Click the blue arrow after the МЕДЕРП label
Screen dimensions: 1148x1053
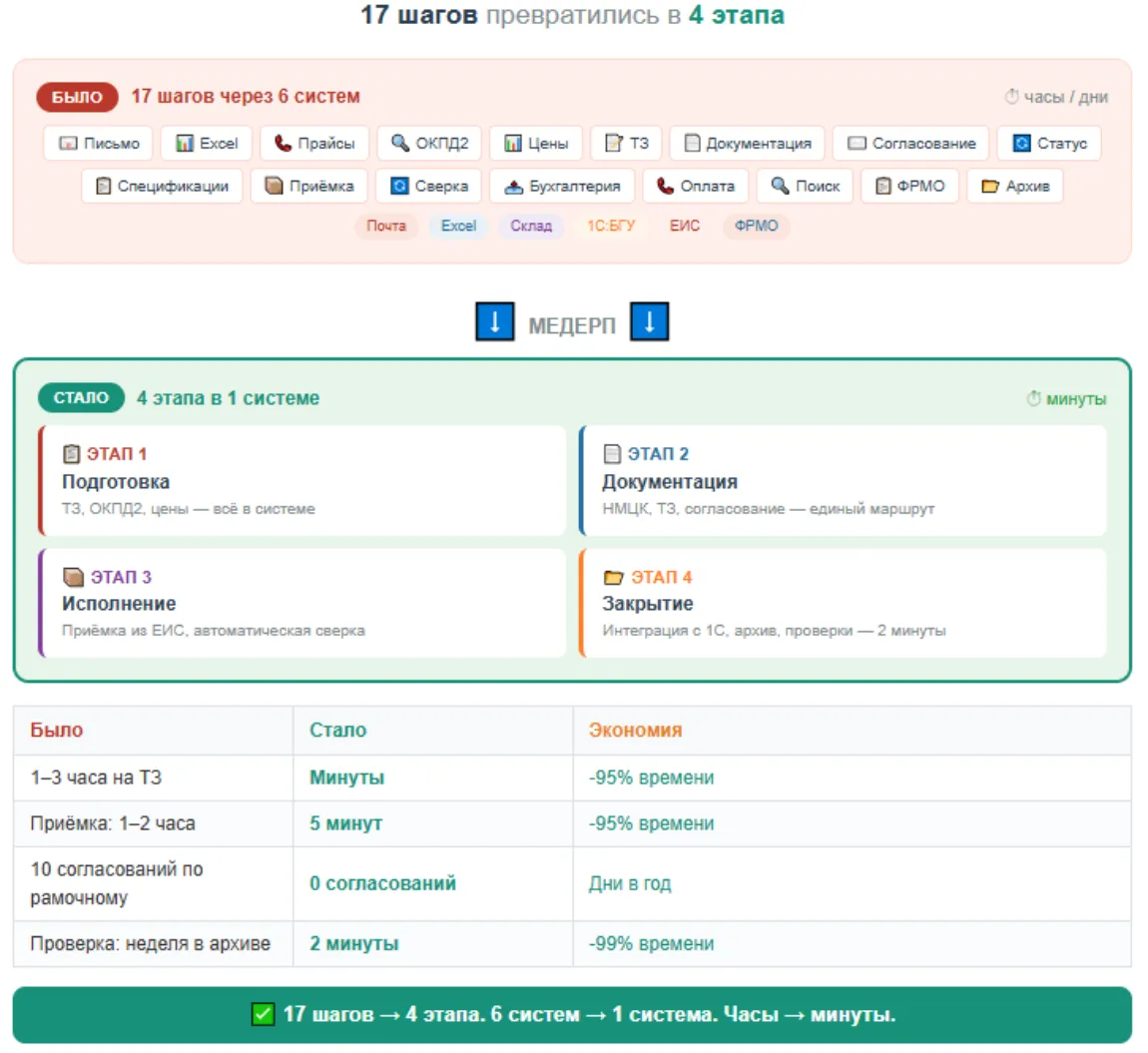(650, 322)
